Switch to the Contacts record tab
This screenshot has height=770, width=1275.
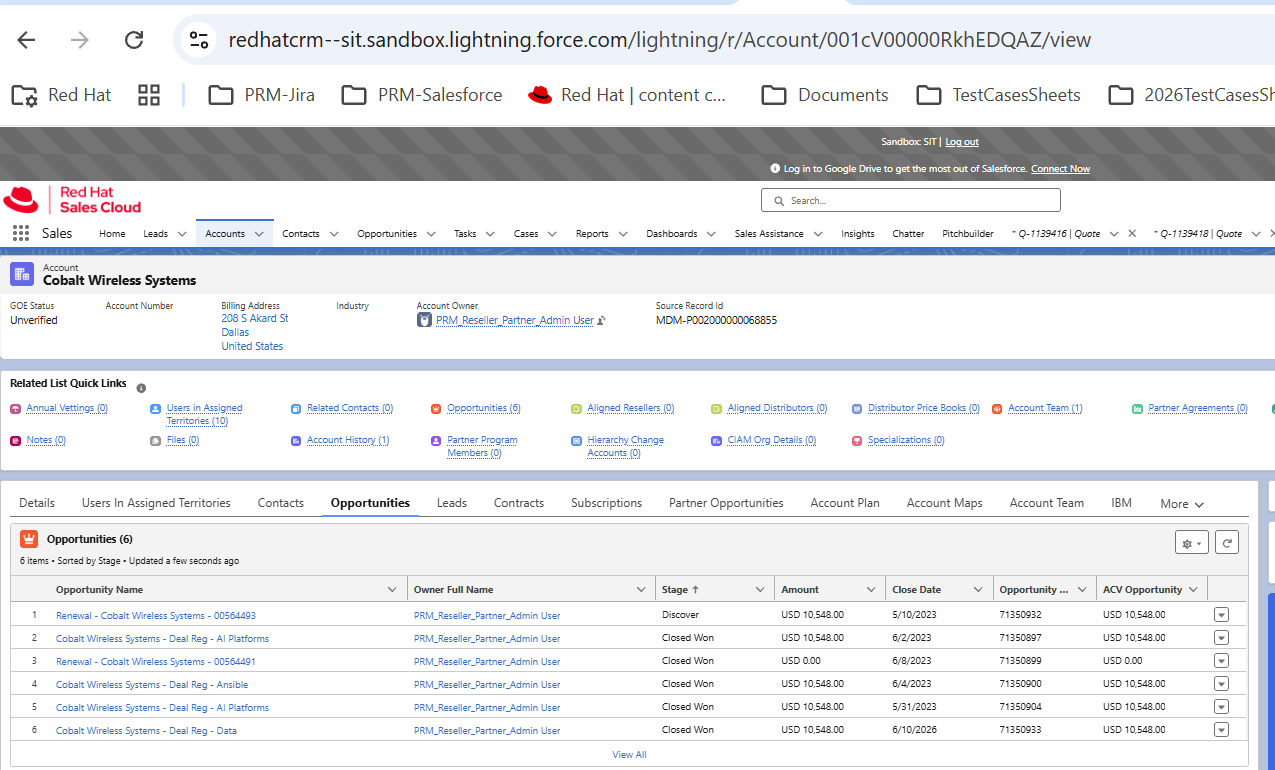click(x=281, y=503)
